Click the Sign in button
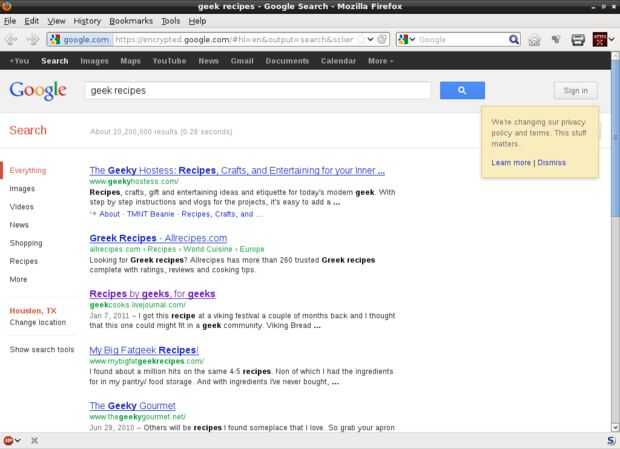Viewport: 620px width, 449px height. (576, 91)
